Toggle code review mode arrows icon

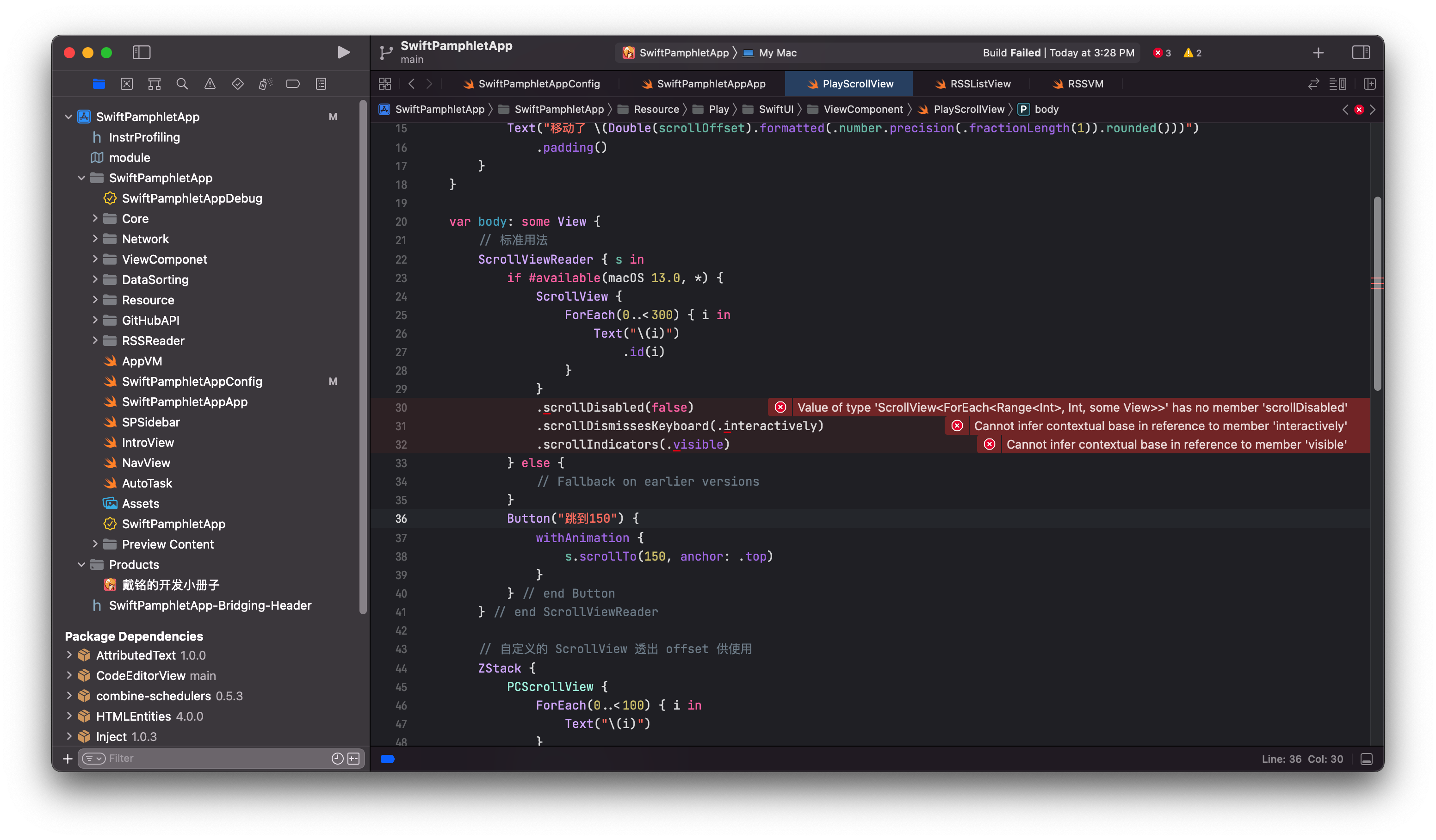click(x=1313, y=84)
